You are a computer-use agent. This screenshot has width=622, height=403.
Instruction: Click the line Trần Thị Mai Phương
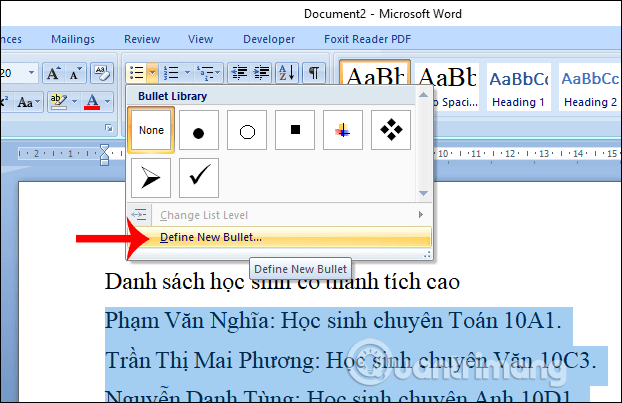(x=351, y=360)
